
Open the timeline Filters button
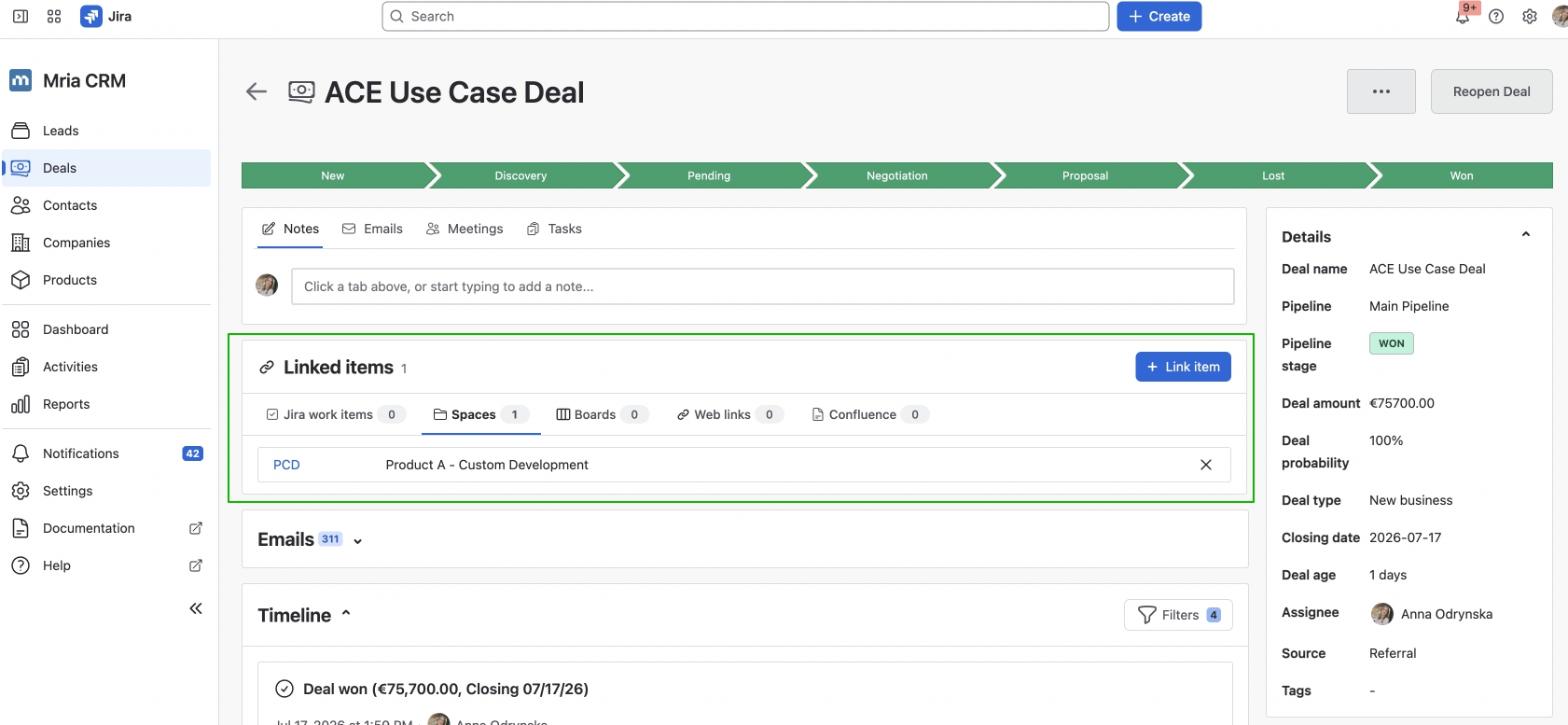[x=1179, y=615]
